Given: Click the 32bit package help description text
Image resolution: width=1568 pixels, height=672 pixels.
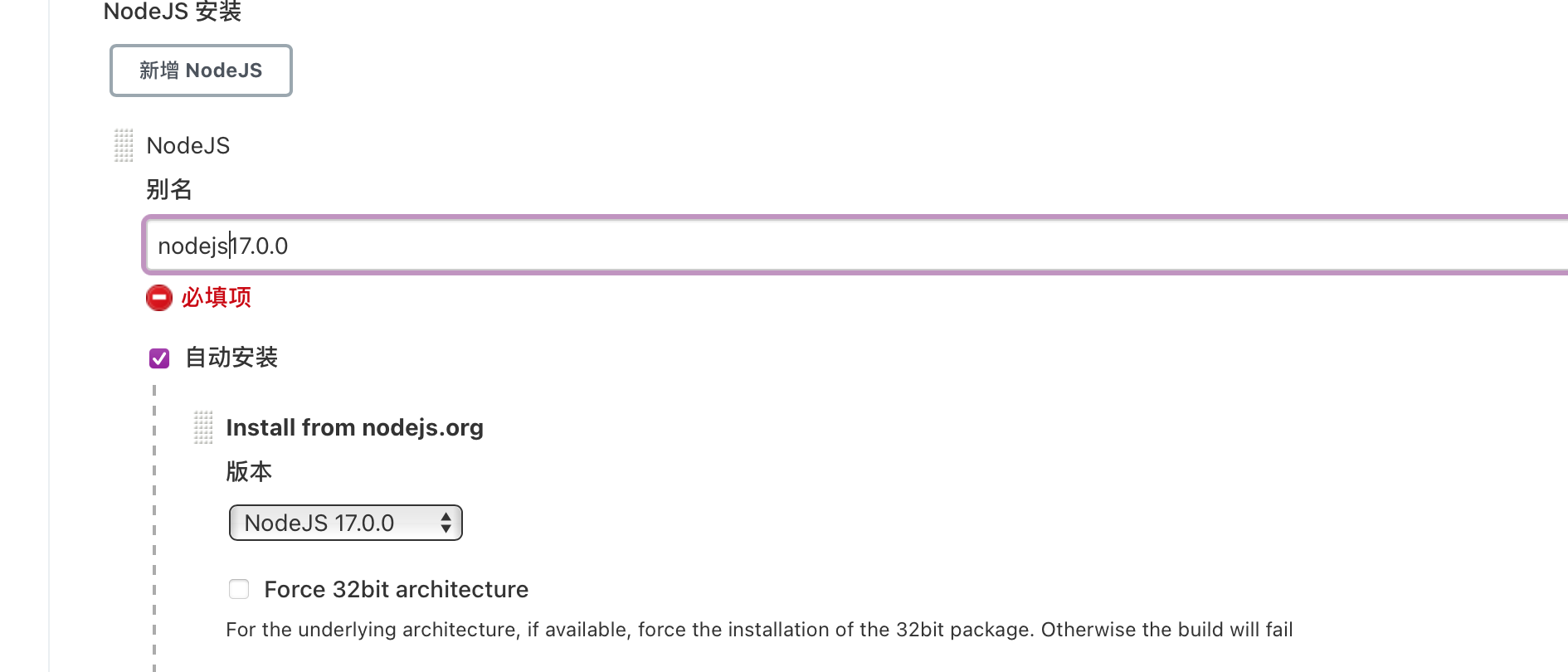Looking at the screenshot, I should coord(759,630).
